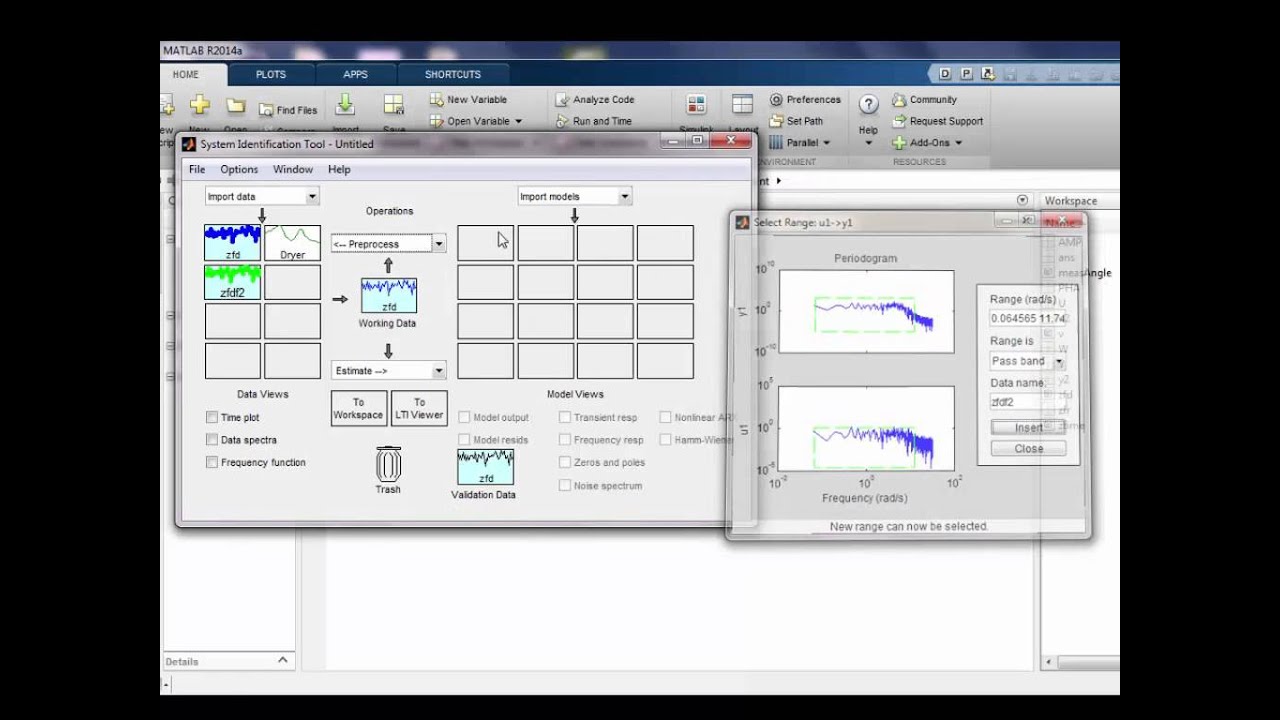Open the Workspace panel actions menu
The width and height of the screenshot is (1280, 720).
[1022, 201]
